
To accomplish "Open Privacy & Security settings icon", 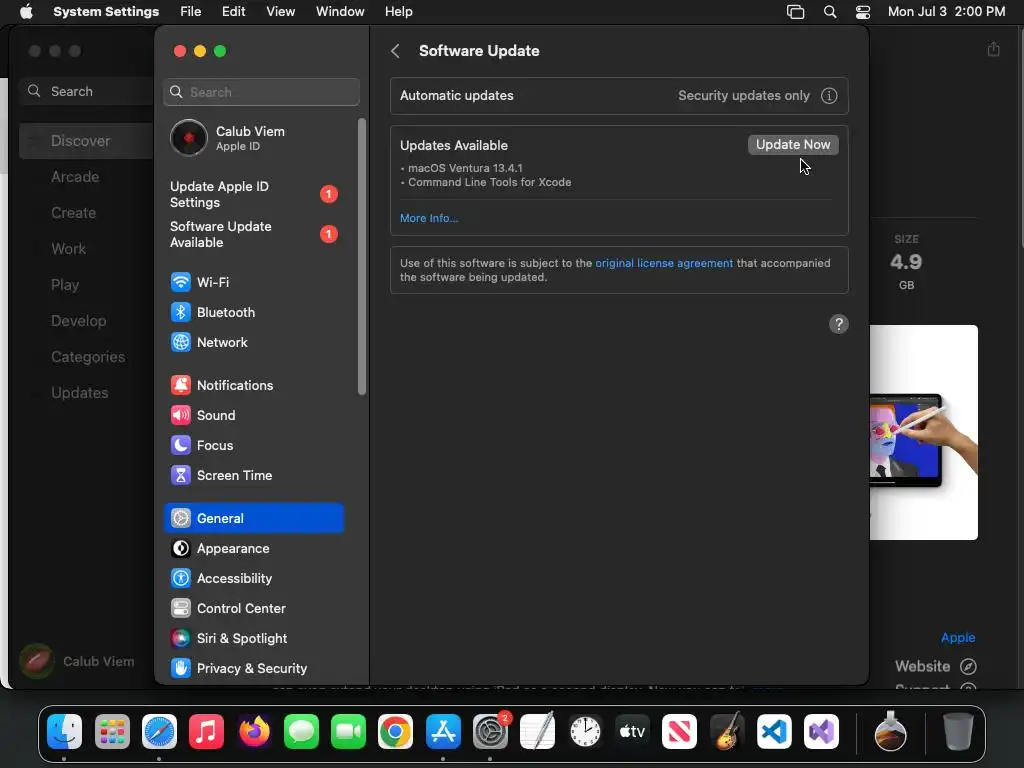I will point(181,669).
